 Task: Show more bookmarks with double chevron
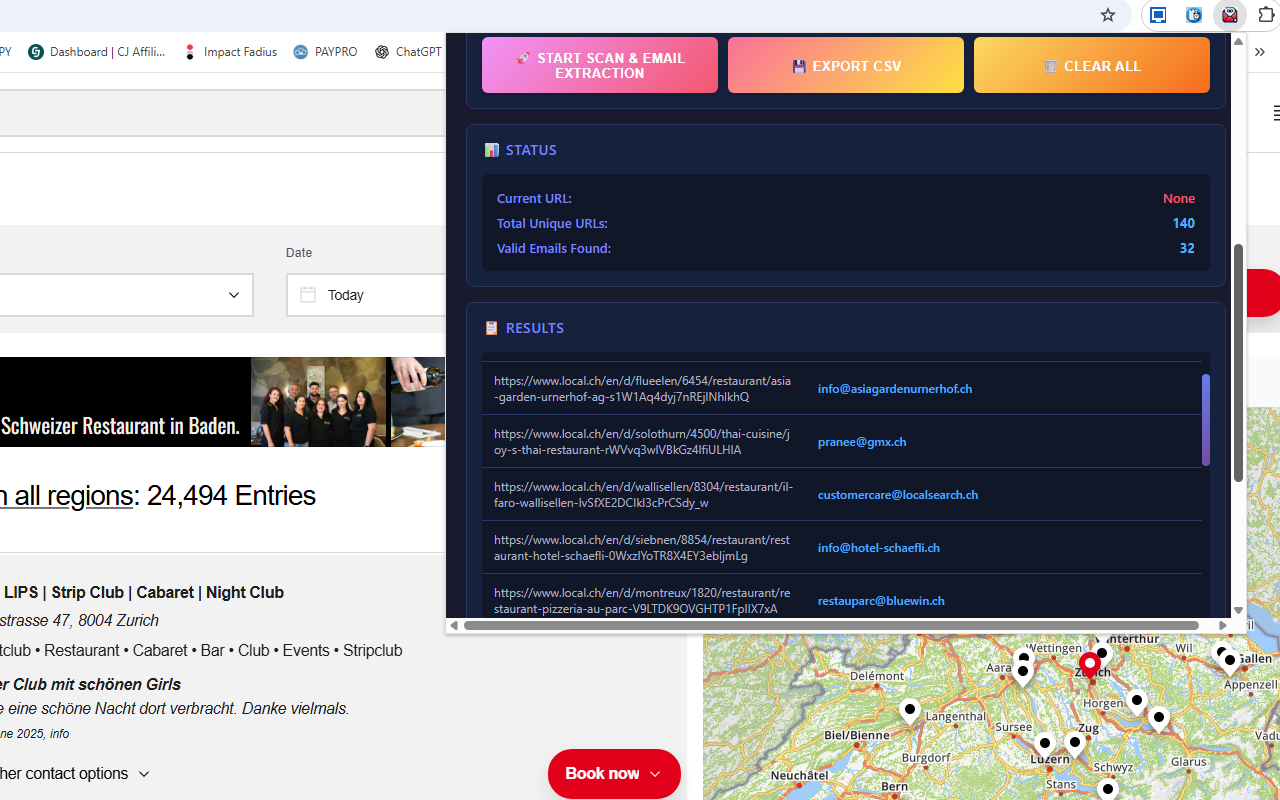tap(1260, 52)
